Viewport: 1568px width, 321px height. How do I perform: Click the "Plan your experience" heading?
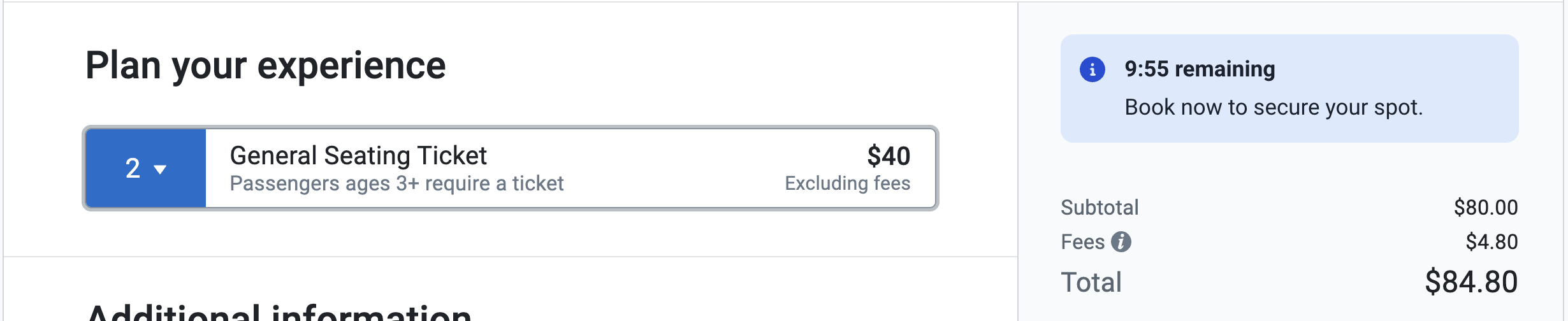265,66
